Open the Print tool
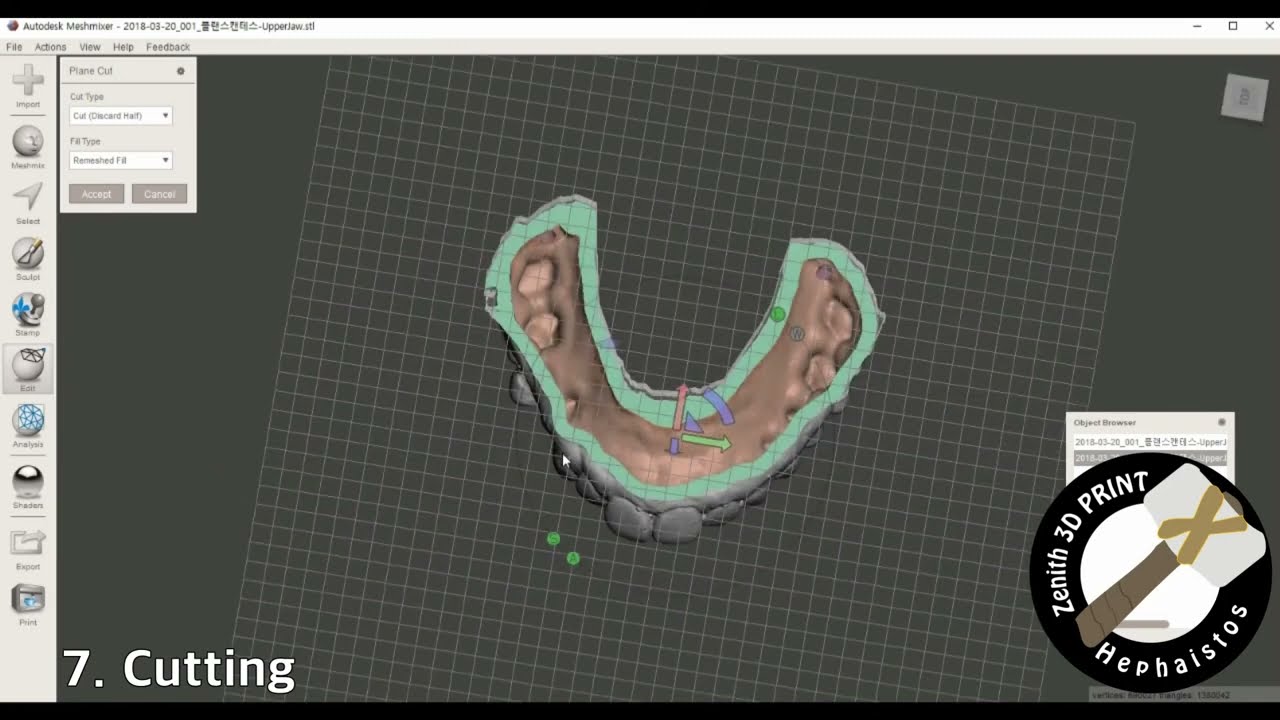The width and height of the screenshot is (1280, 720). tap(28, 604)
